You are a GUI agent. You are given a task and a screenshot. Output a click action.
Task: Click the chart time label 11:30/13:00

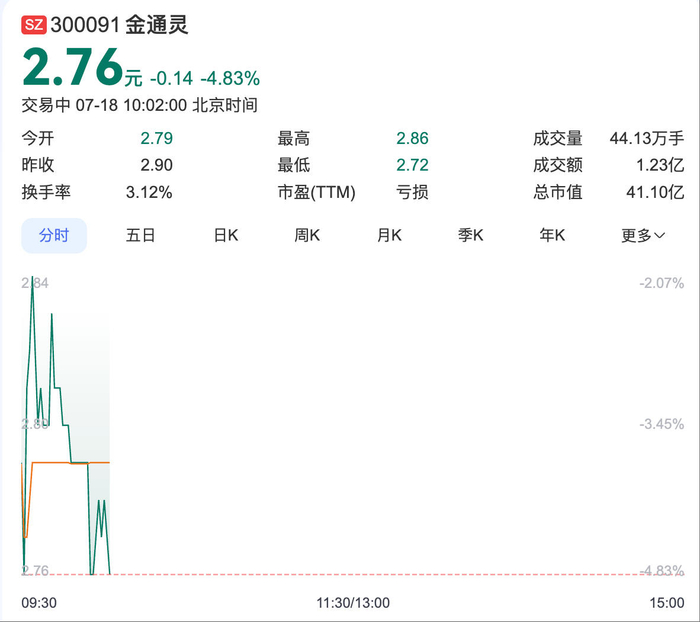tap(353, 603)
